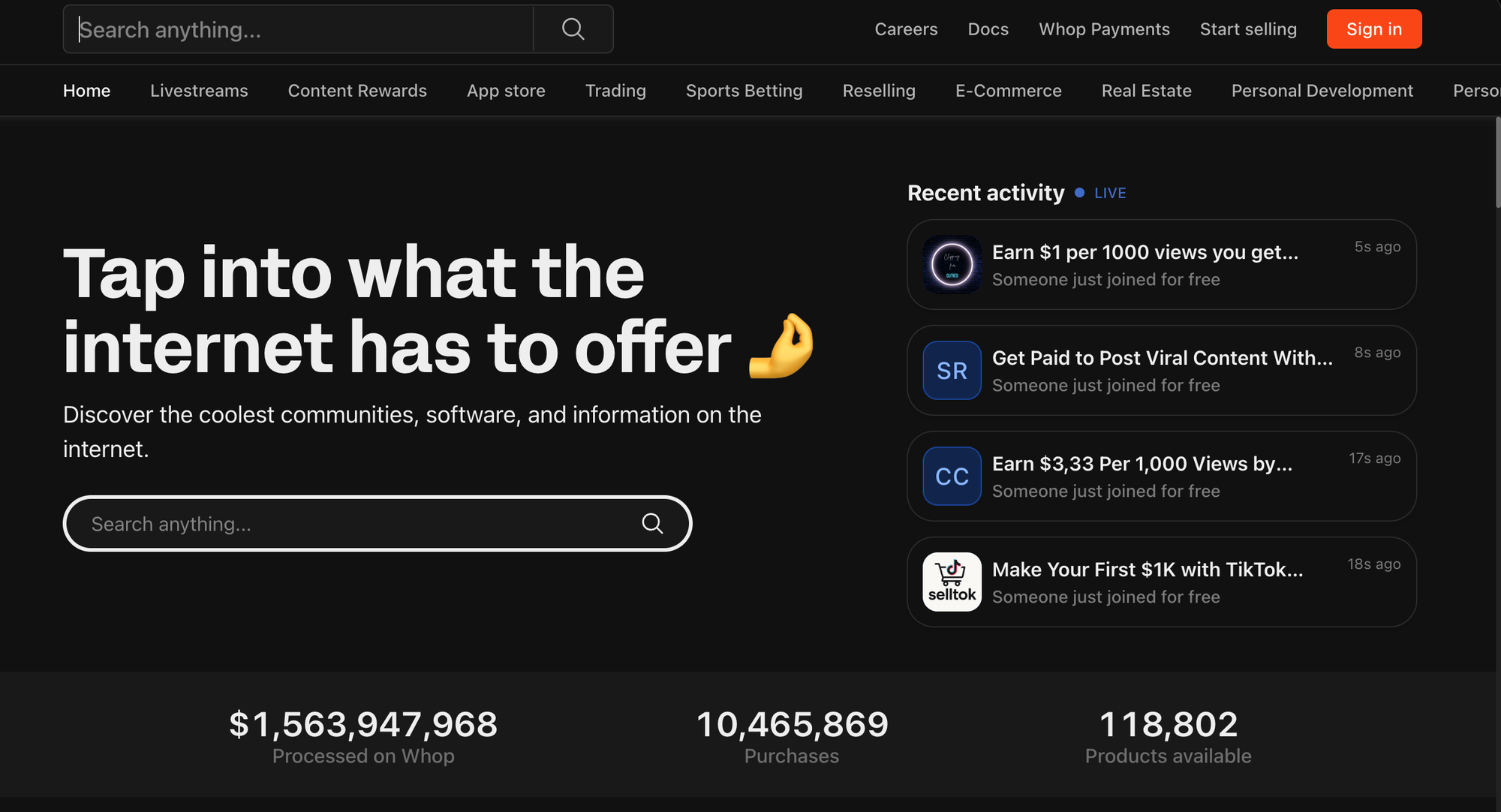The image size is (1501, 812).
Task: Switch to the Content Rewards tab
Action: 357,91
